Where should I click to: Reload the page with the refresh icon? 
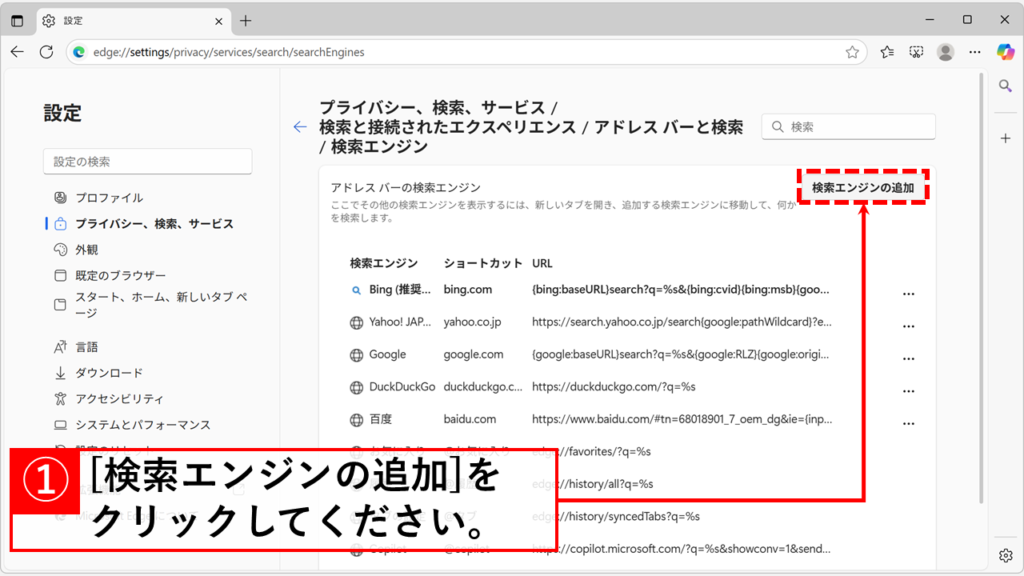click(46, 52)
